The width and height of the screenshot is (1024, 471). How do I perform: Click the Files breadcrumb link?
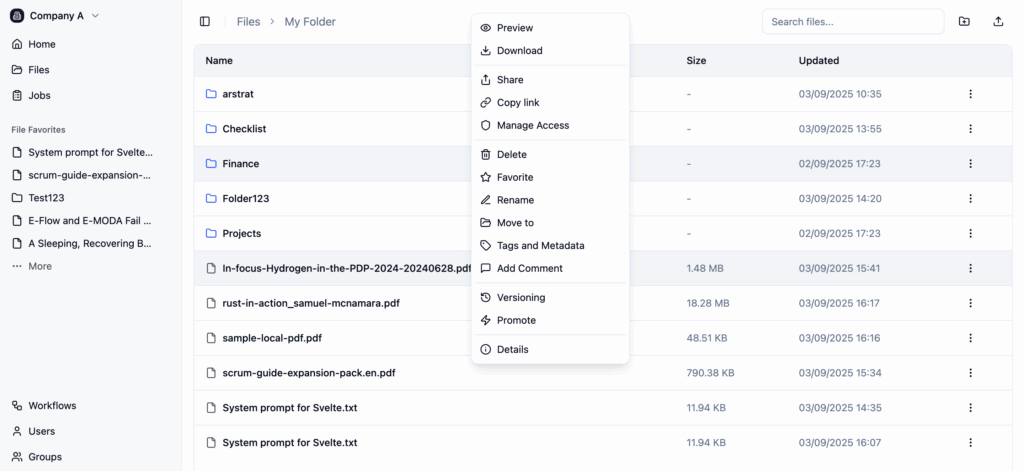[248, 22]
